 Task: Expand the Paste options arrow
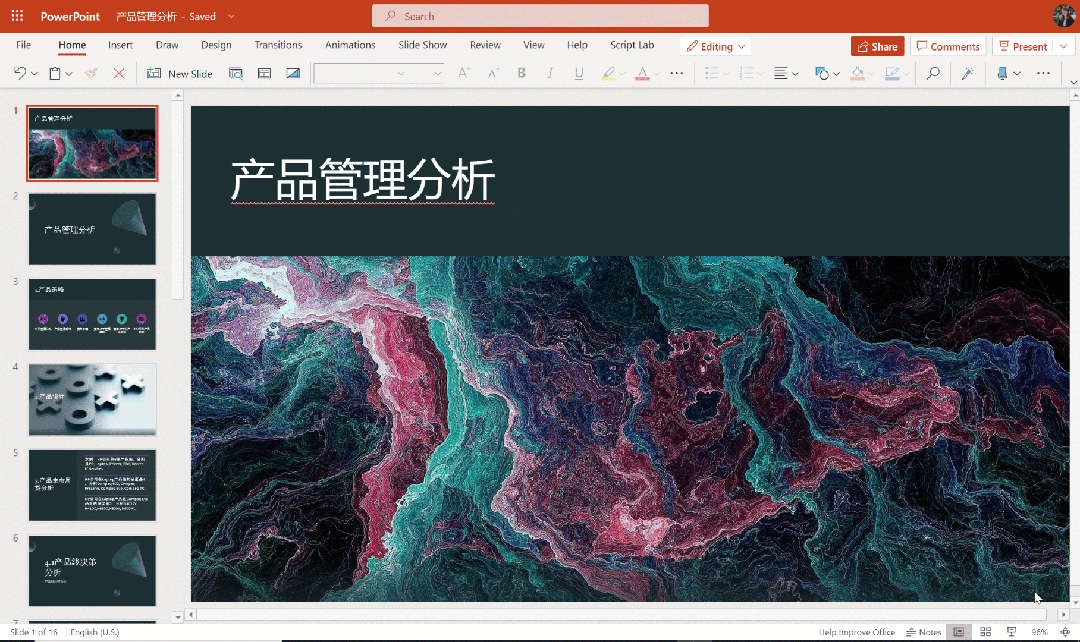[x=69, y=74]
